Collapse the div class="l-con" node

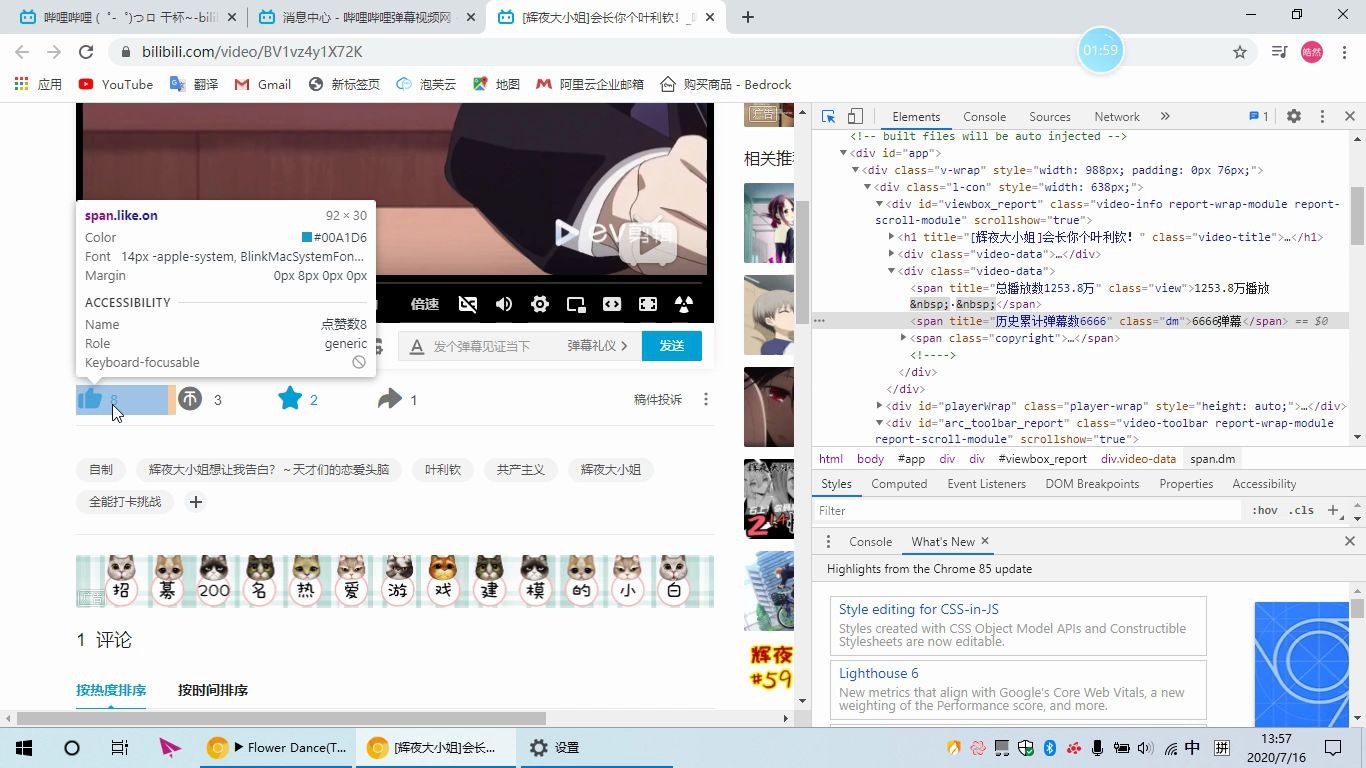tap(867, 187)
